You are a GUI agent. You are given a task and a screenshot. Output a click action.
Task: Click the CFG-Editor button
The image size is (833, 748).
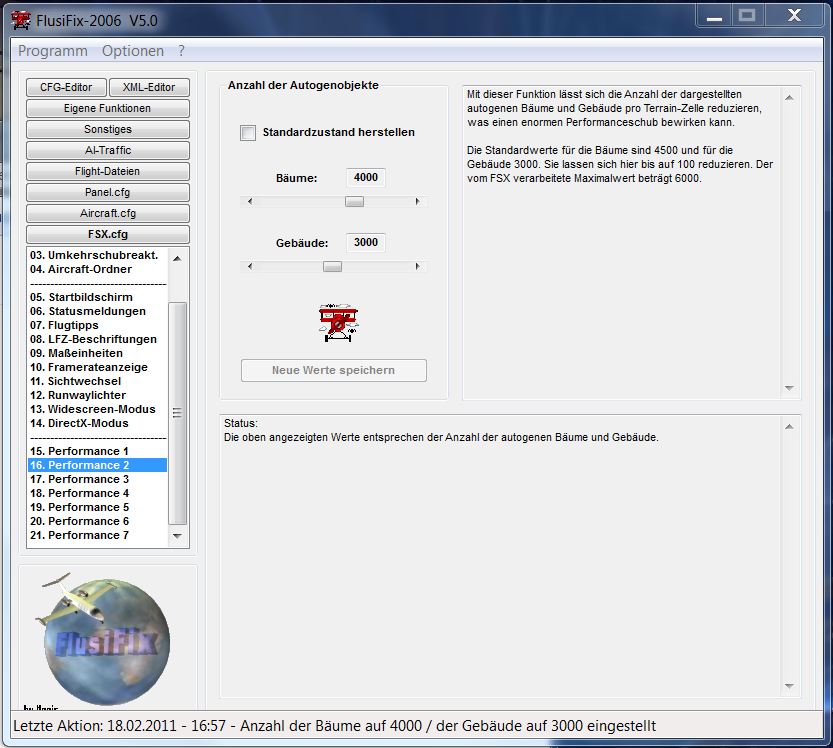pyautogui.click(x=66, y=87)
